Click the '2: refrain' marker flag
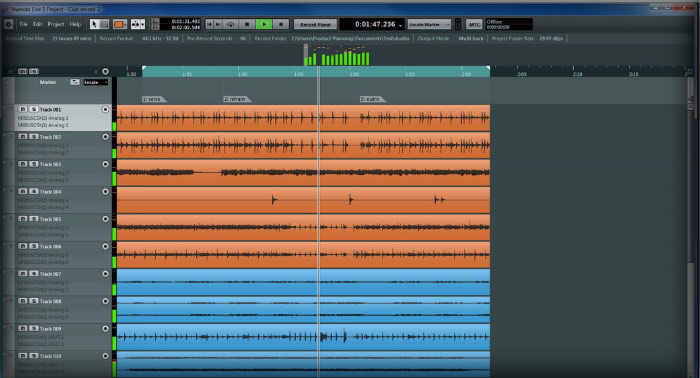 [237, 99]
